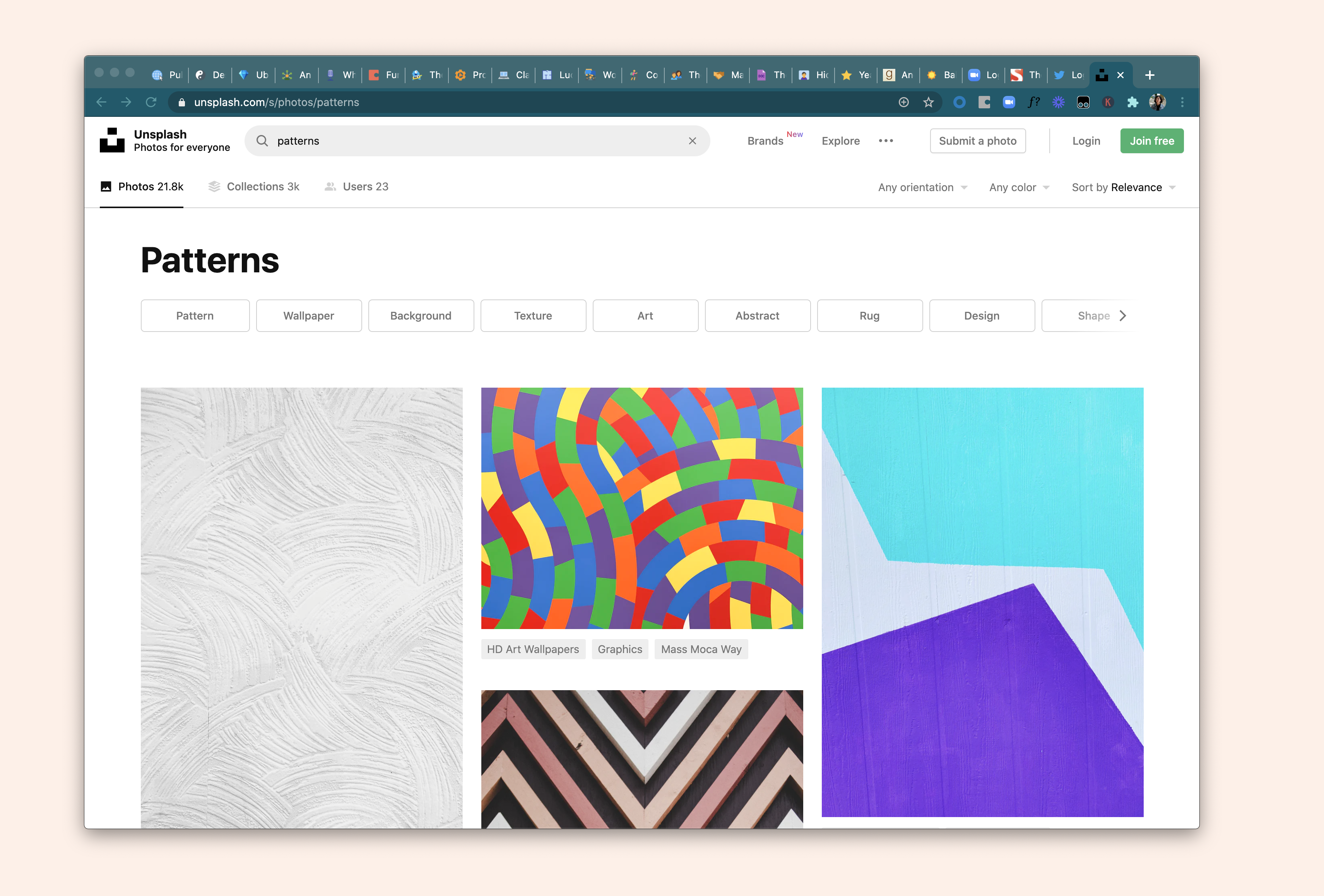1324x896 pixels.
Task: Switch to the Collections 3k tab
Action: pos(254,187)
